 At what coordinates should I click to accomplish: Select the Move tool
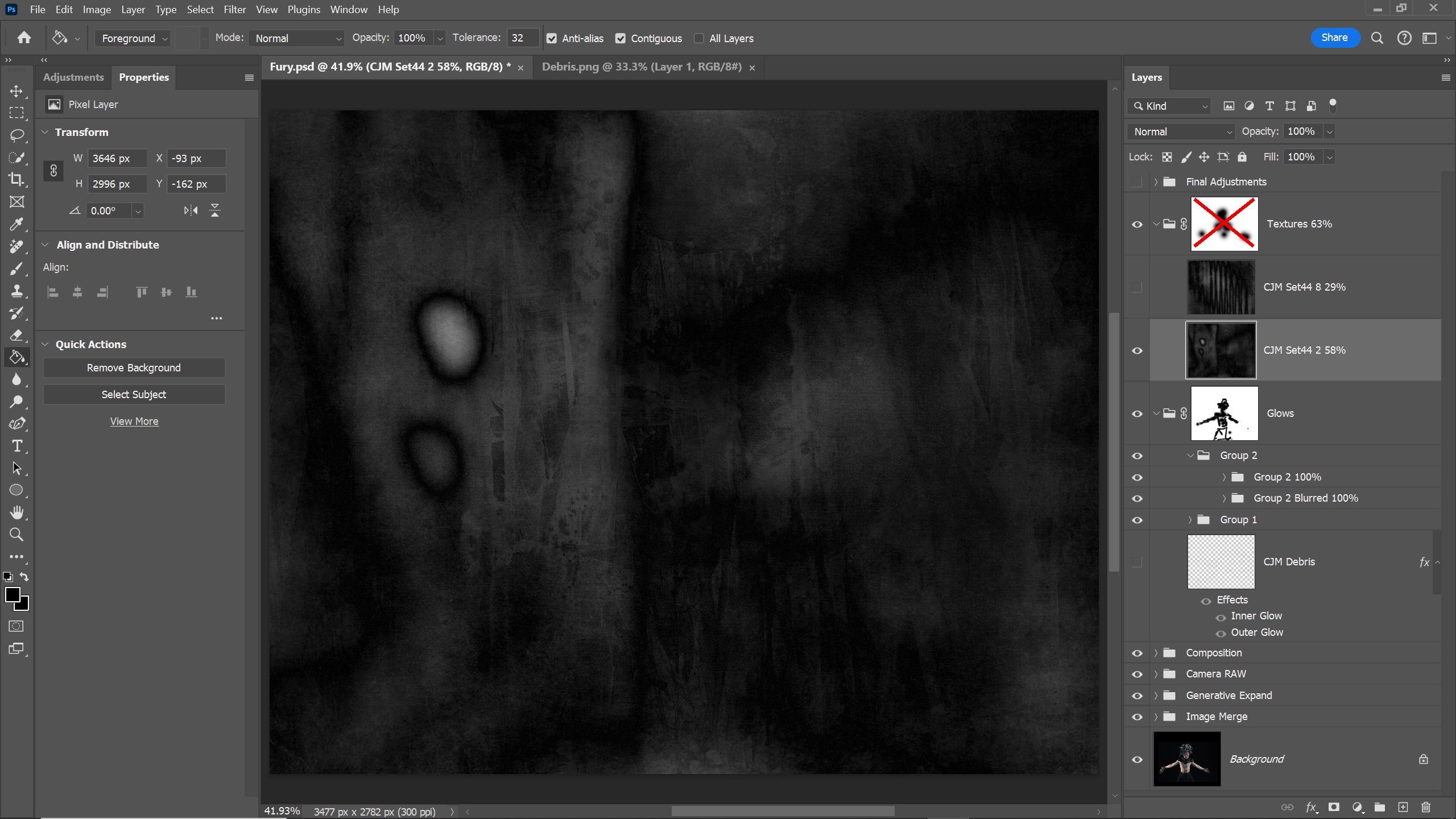point(16,91)
